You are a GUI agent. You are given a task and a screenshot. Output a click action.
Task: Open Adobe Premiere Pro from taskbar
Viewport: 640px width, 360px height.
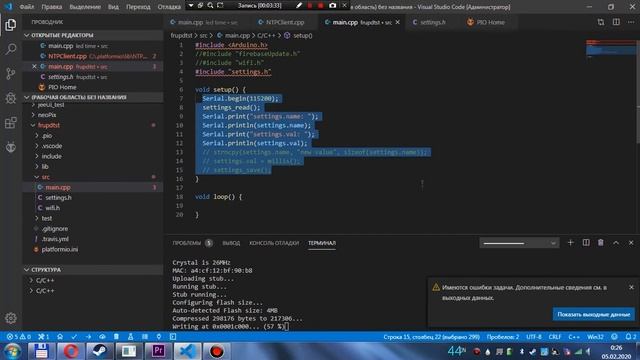(158, 351)
